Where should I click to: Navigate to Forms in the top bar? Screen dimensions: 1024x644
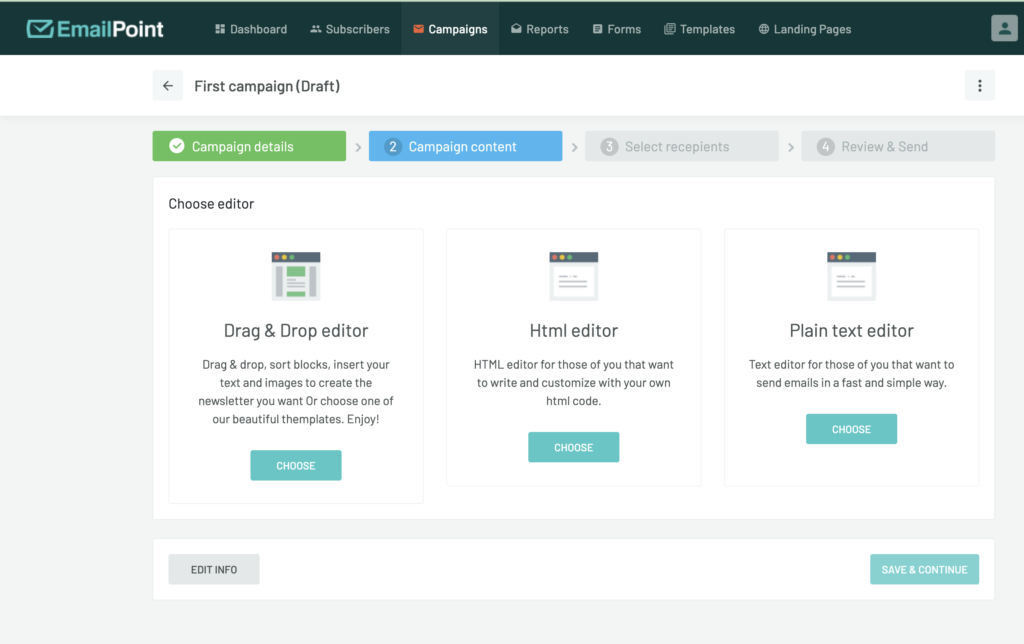pos(616,29)
